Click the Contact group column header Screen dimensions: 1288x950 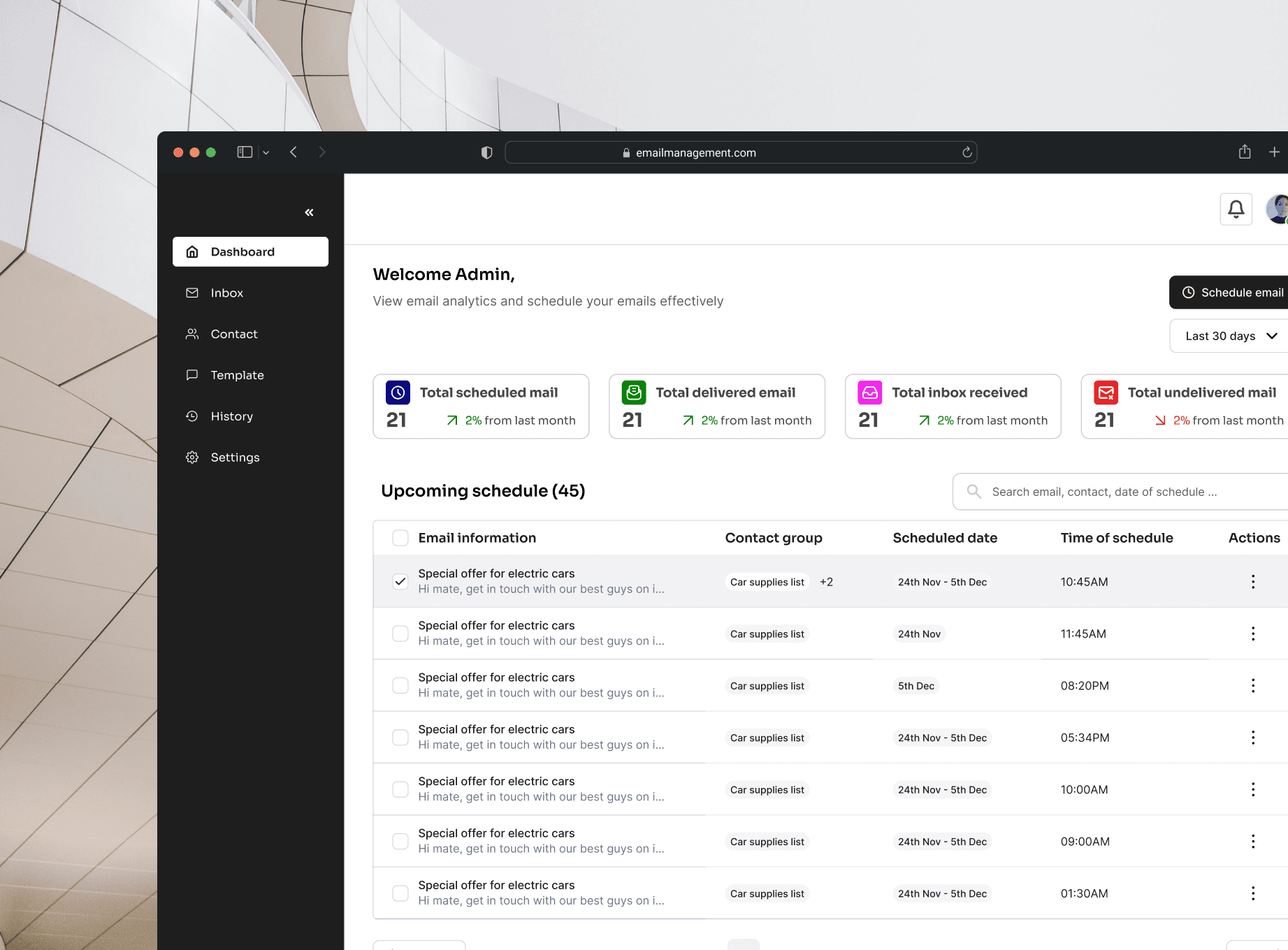coord(774,538)
